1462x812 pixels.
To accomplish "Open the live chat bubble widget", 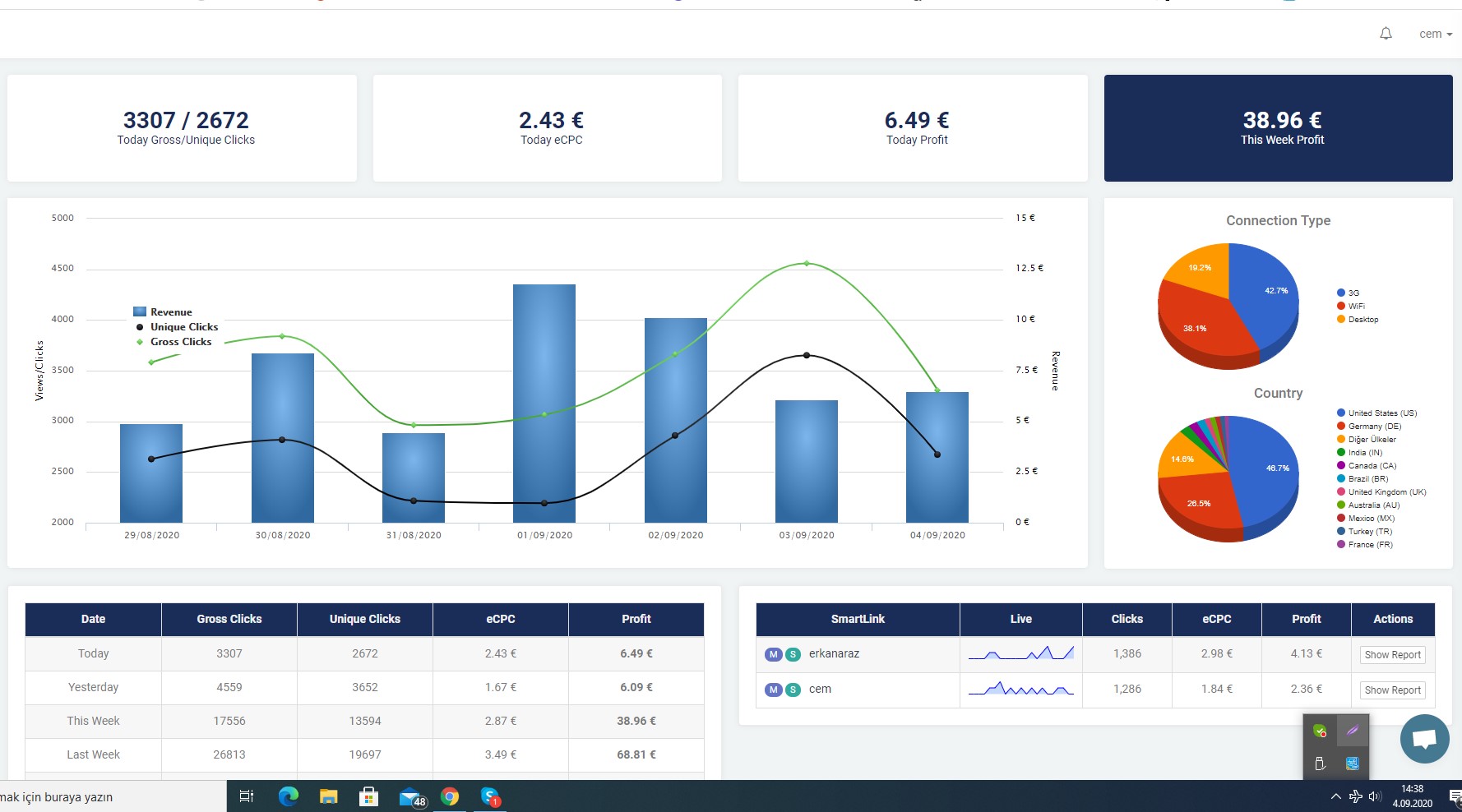I will coord(1424,739).
